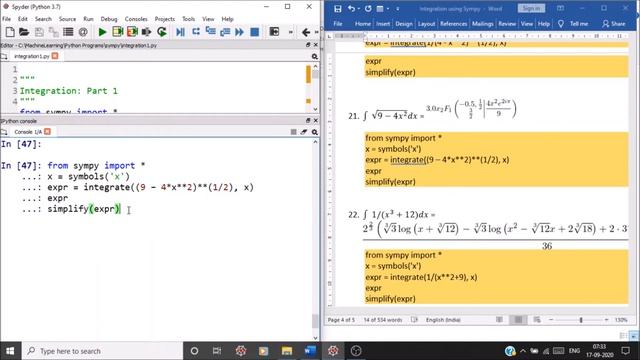The width and height of the screenshot is (640, 360).
Task: Run the current line in the debugger
Action: [196, 32]
